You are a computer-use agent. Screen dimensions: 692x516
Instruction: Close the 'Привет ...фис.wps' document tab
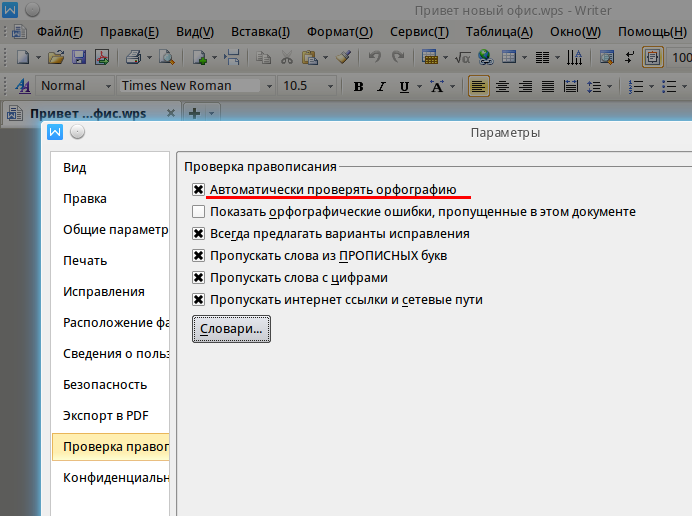point(171,113)
